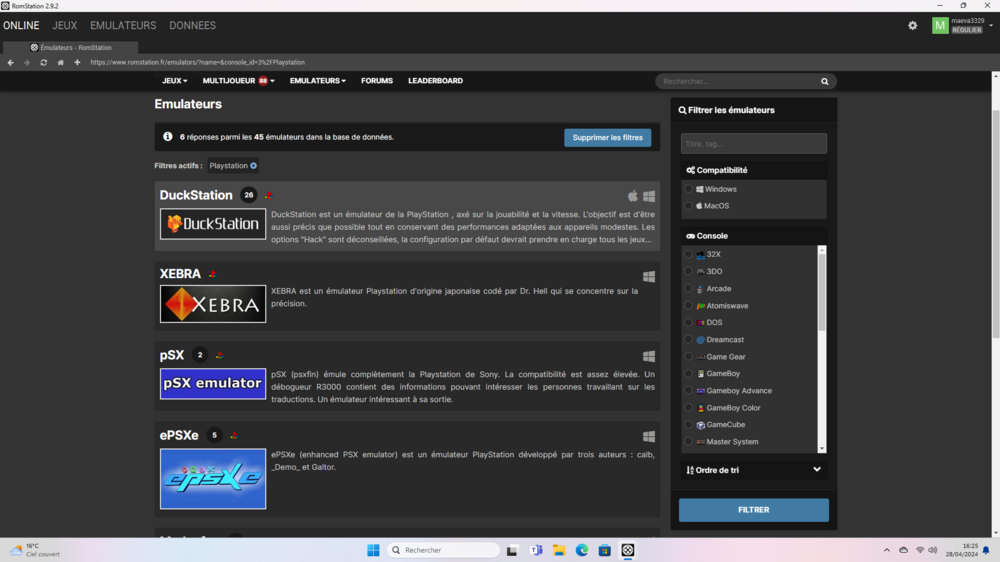Click the browser back arrow
The height and width of the screenshot is (562, 1000).
[x=11, y=62]
